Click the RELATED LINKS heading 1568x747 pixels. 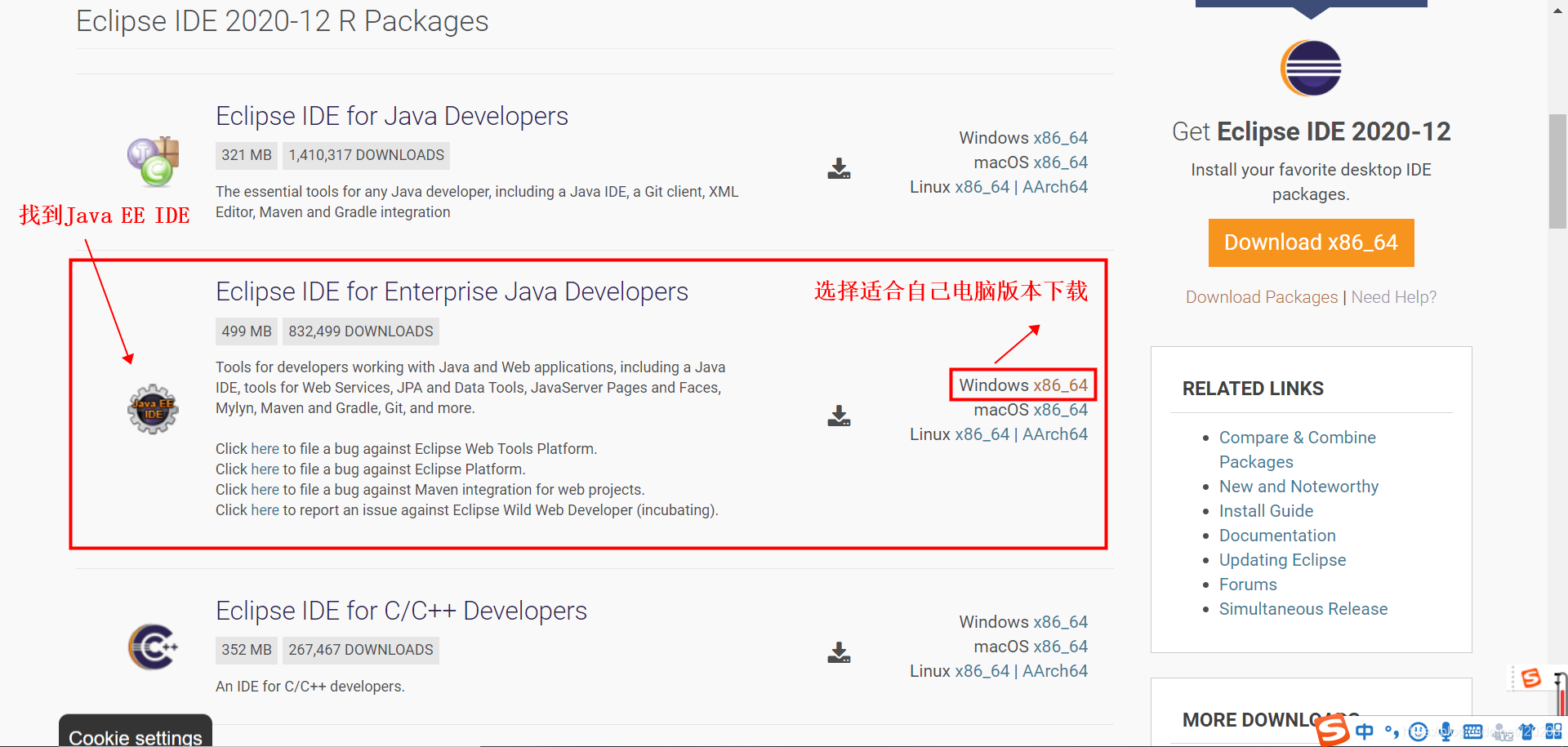tap(1253, 389)
